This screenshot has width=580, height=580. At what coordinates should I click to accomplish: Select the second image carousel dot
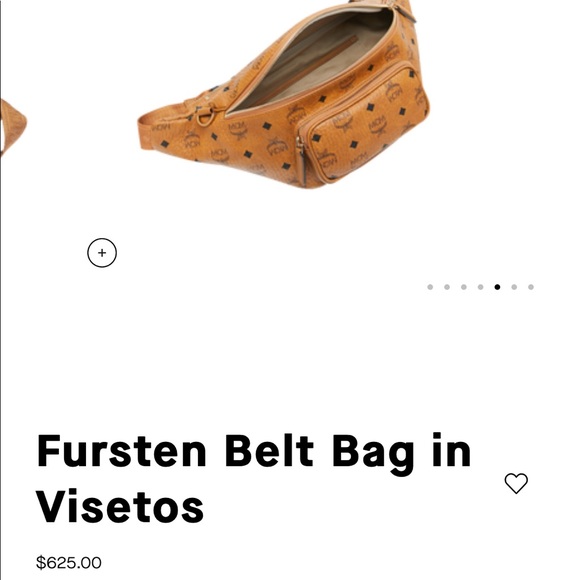click(447, 287)
